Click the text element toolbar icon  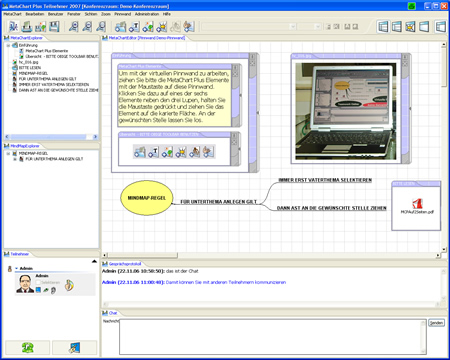click(x=134, y=26)
